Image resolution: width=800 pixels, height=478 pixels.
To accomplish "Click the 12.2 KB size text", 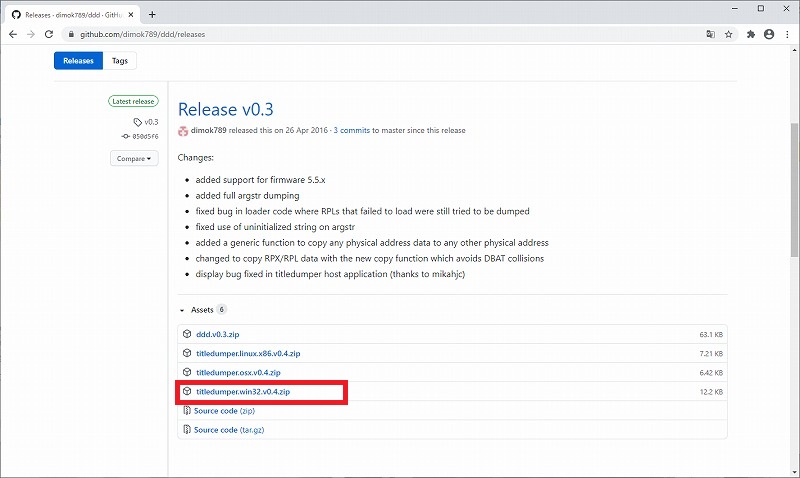I will pyautogui.click(x=711, y=392).
